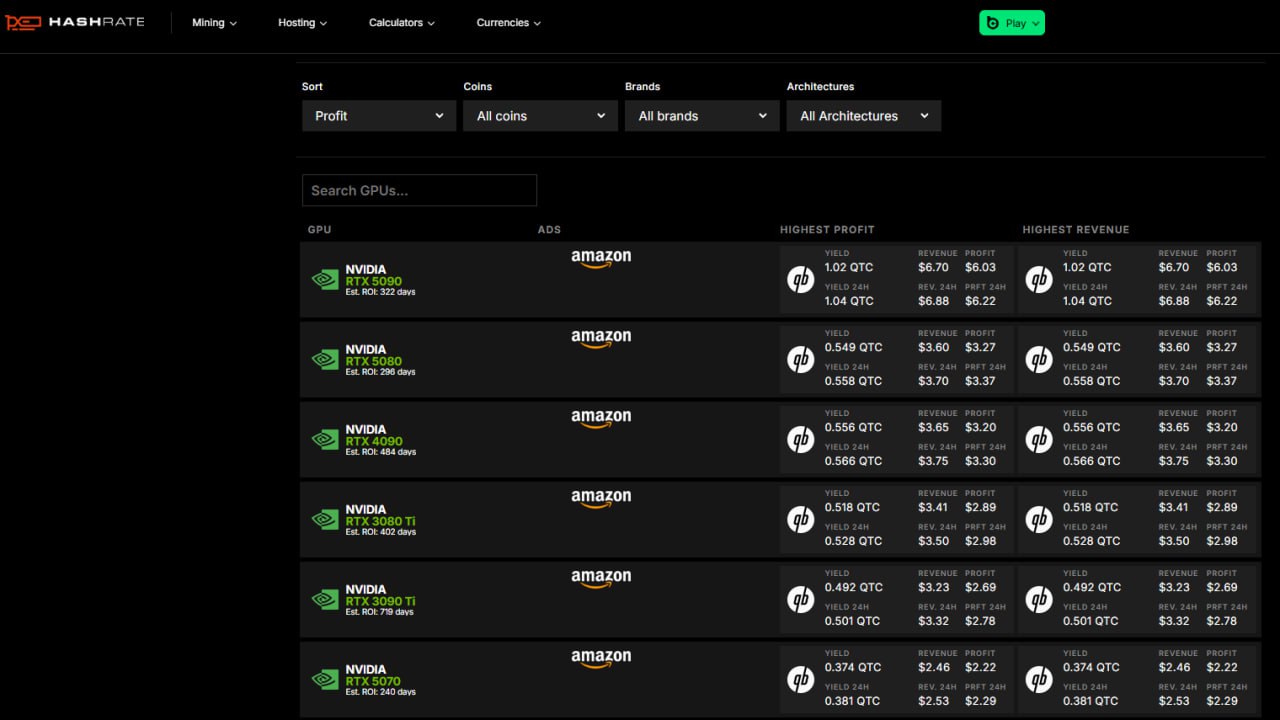Open the Mining menu
Image resolution: width=1280 pixels, height=720 pixels.
tap(214, 23)
